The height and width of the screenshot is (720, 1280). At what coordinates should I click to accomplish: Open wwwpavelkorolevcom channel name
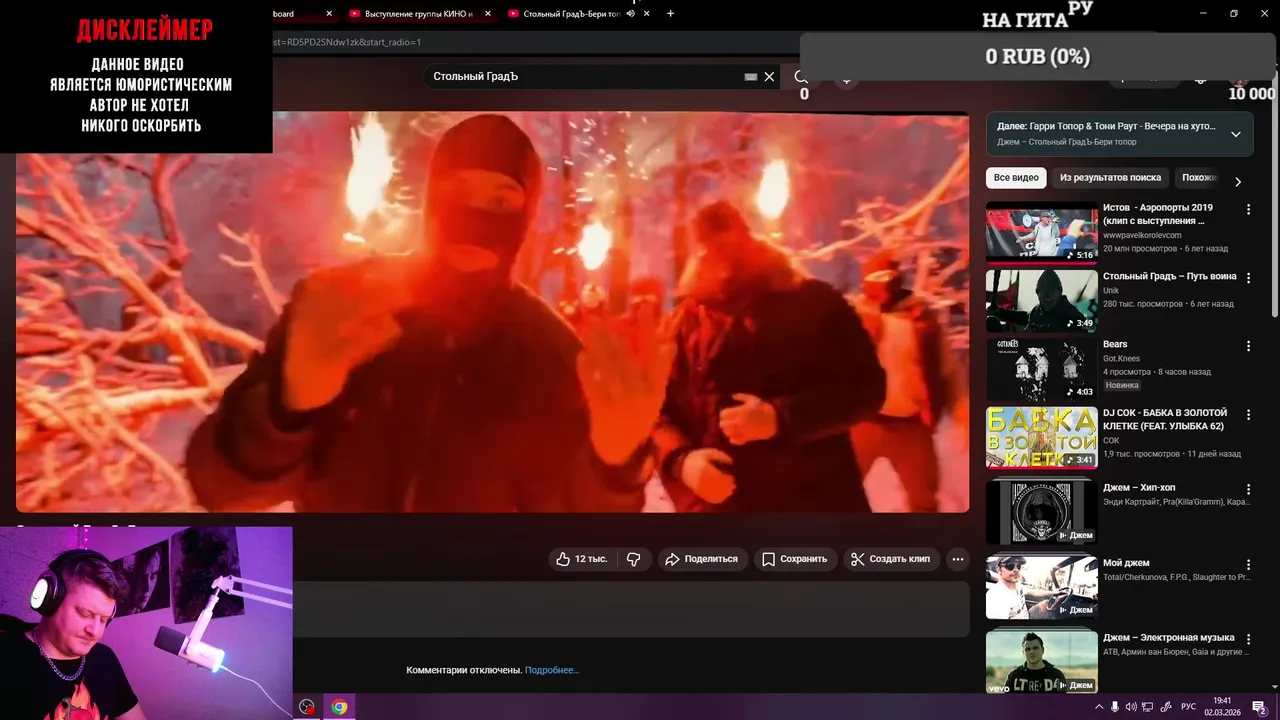coord(1142,235)
